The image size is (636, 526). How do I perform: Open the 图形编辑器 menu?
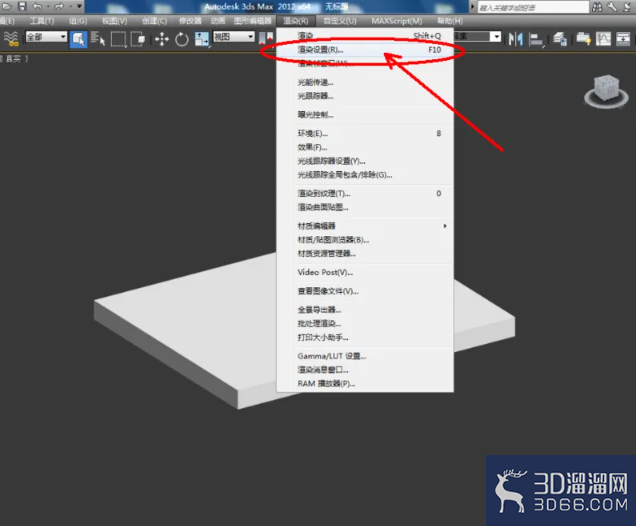pos(252,21)
